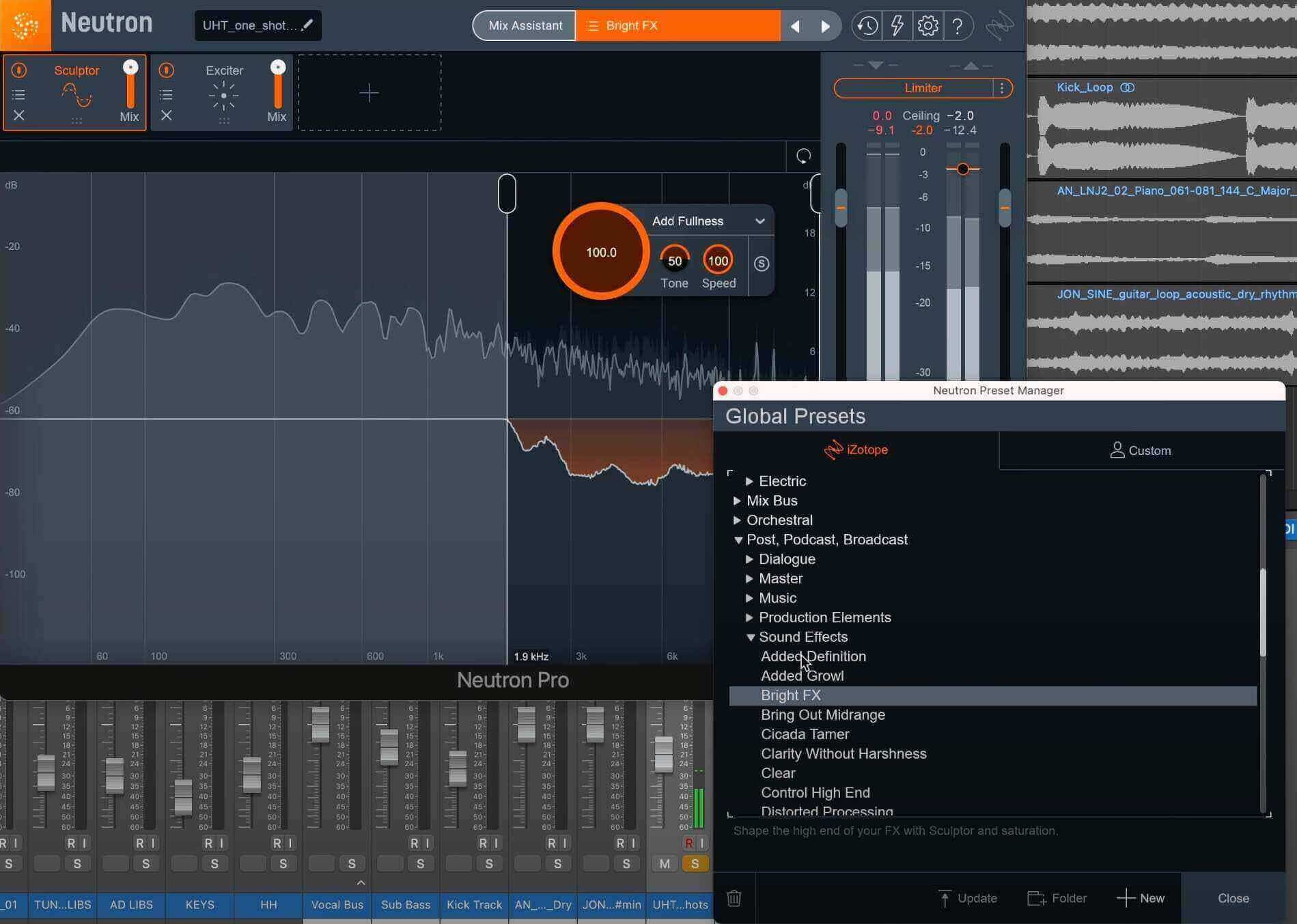Click the Sculptor Speed knob

point(718,261)
